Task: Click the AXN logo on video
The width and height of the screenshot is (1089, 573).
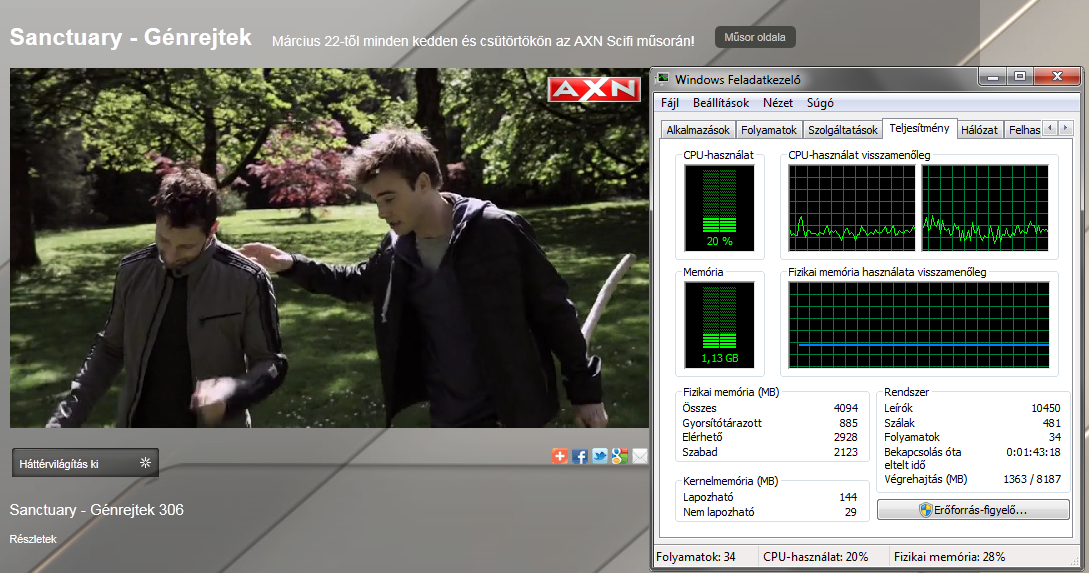Action: [594, 89]
